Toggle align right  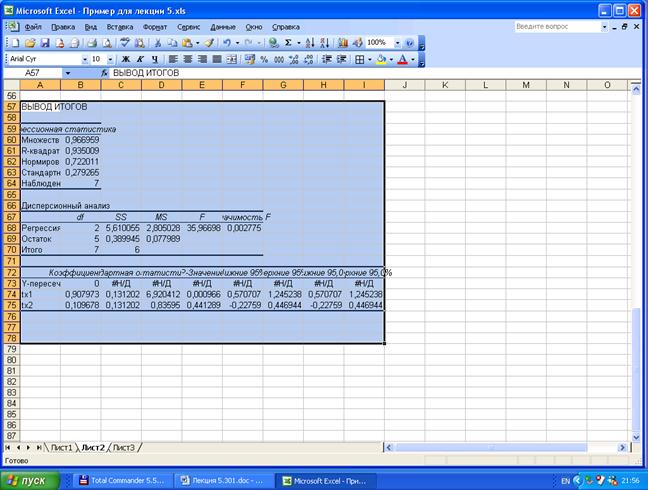(202, 59)
